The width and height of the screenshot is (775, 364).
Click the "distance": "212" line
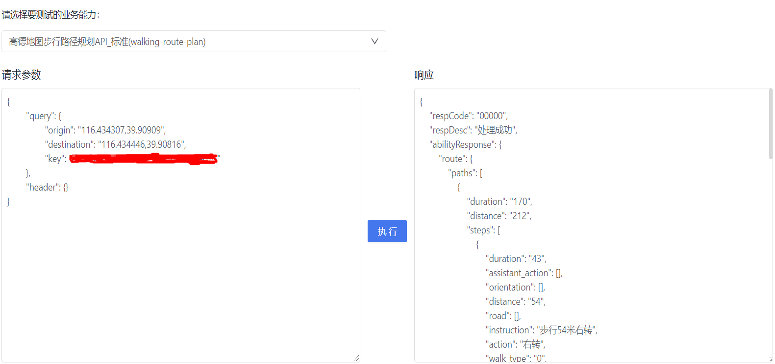coord(498,216)
